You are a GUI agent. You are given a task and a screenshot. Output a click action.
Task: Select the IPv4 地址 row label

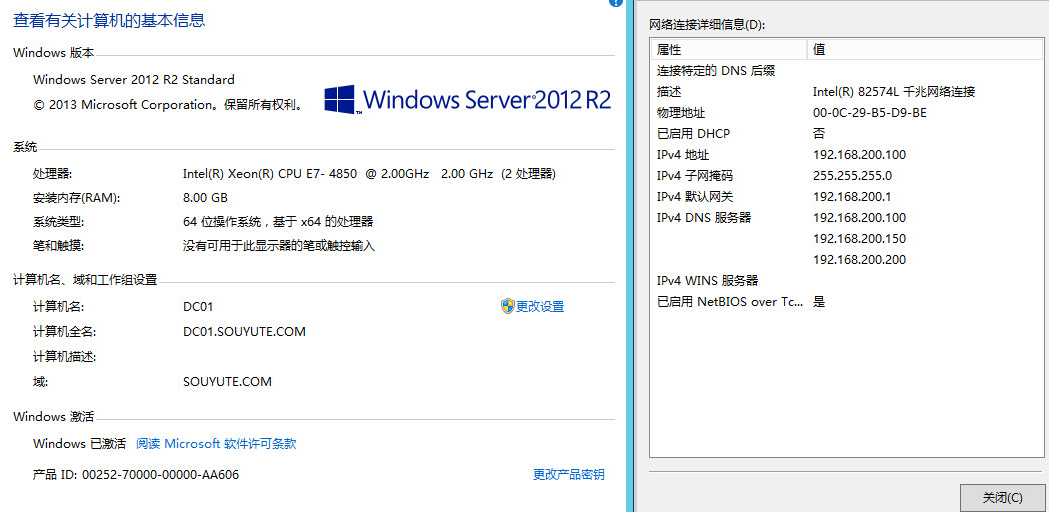(x=682, y=155)
